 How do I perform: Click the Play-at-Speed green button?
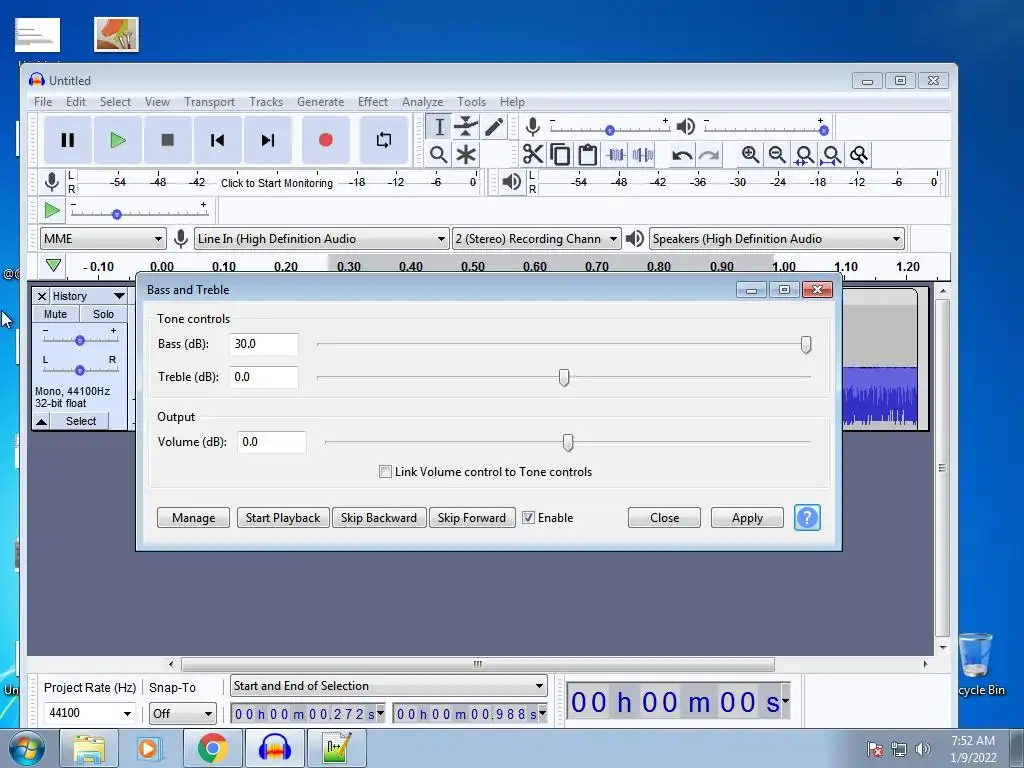click(52, 210)
